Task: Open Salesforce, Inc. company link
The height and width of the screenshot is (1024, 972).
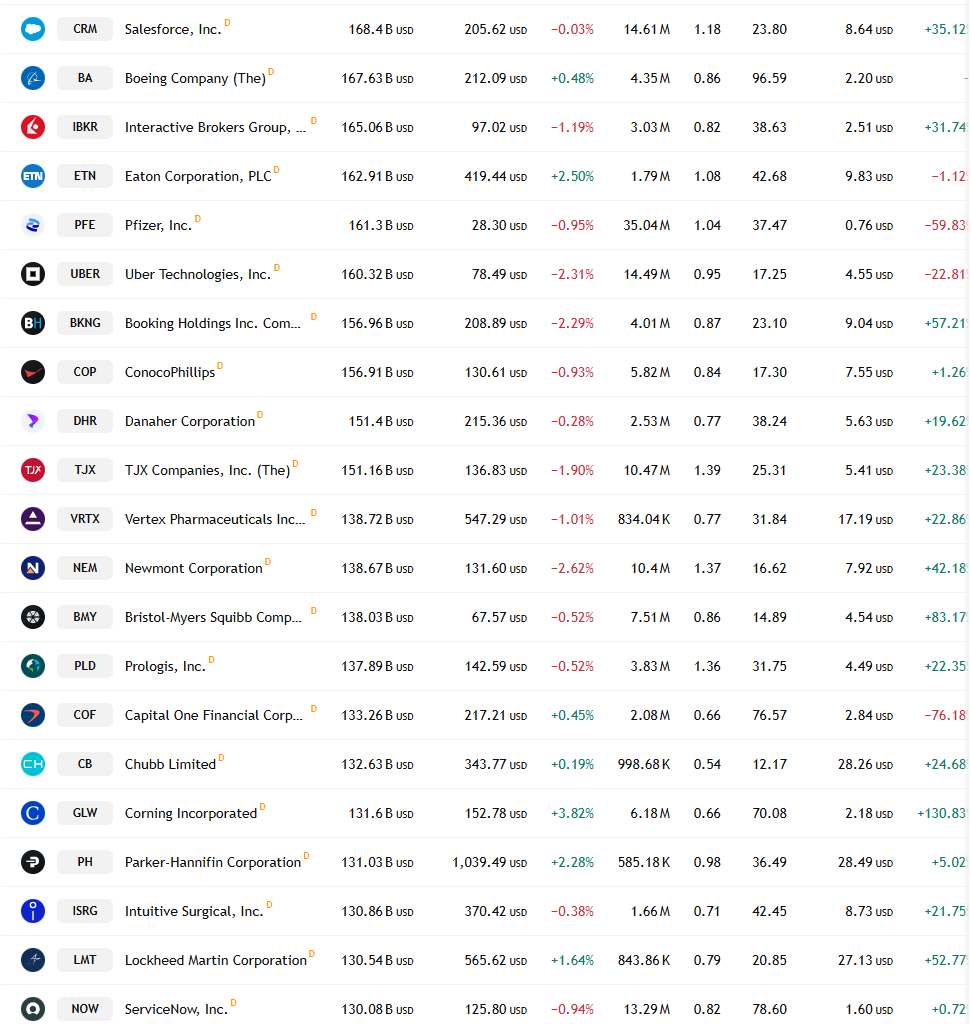Action: (173, 29)
